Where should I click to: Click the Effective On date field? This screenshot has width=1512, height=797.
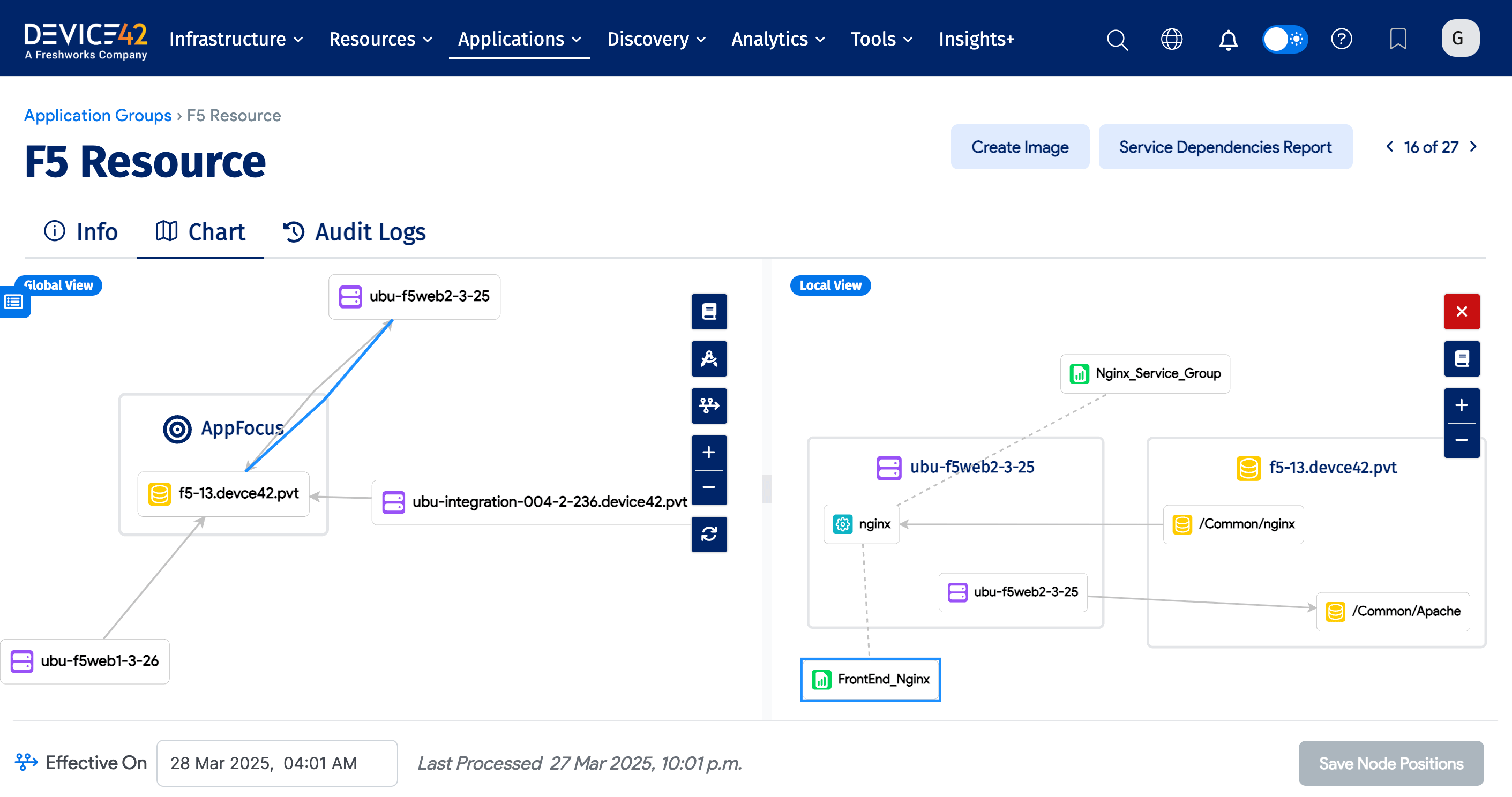[x=276, y=763]
